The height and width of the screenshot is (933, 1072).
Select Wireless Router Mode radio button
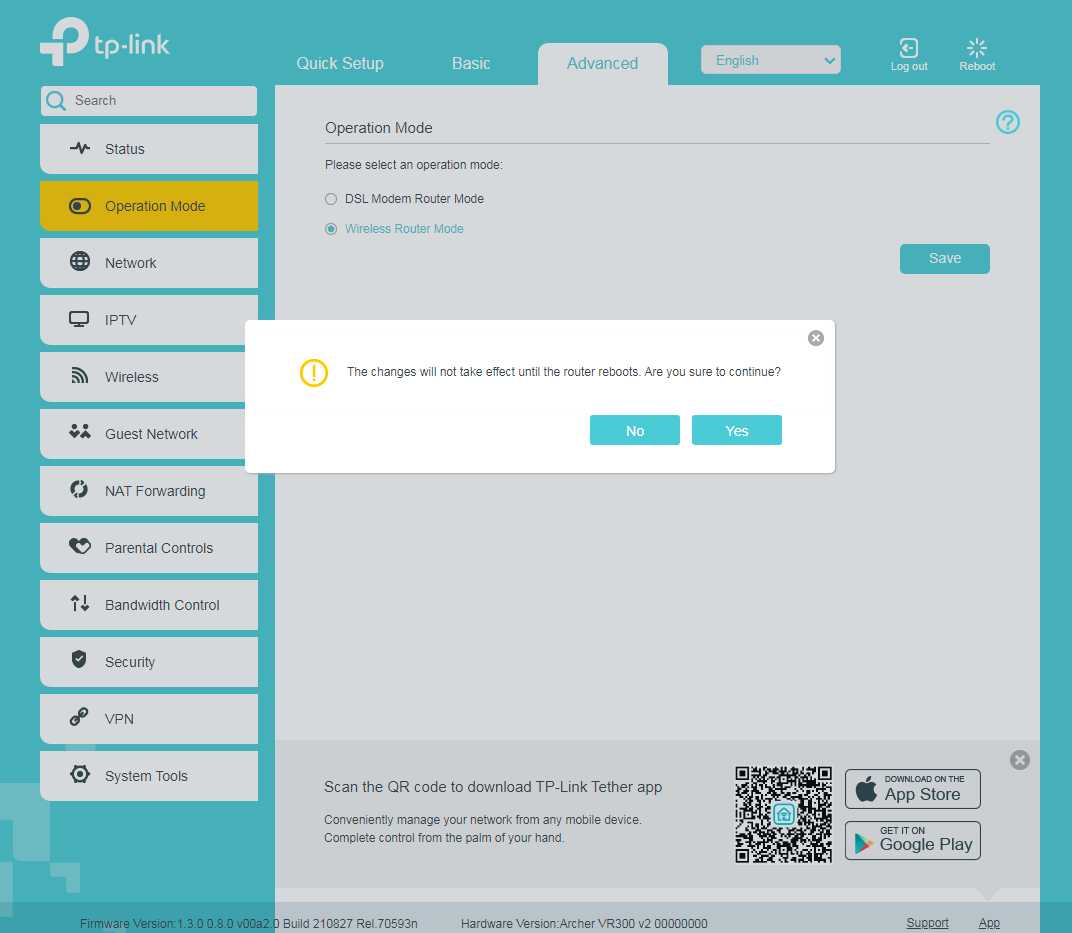[331, 229]
